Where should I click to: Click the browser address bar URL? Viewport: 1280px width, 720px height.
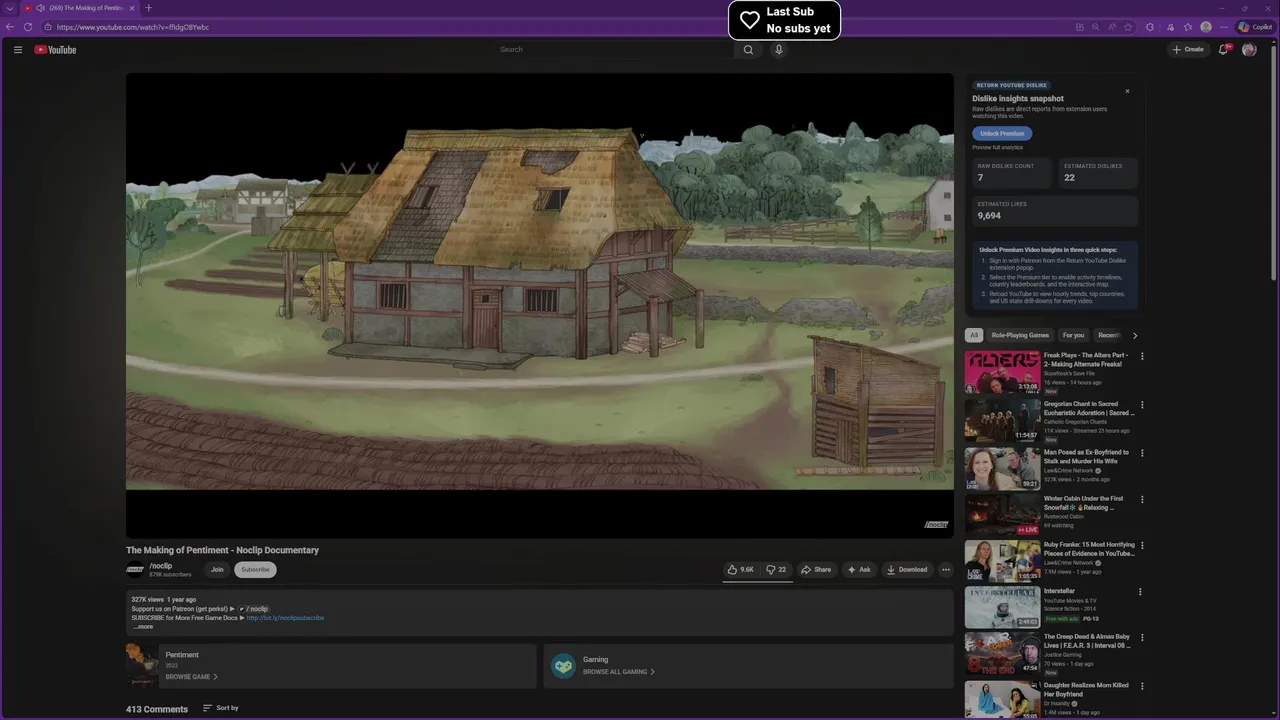click(x=133, y=27)
